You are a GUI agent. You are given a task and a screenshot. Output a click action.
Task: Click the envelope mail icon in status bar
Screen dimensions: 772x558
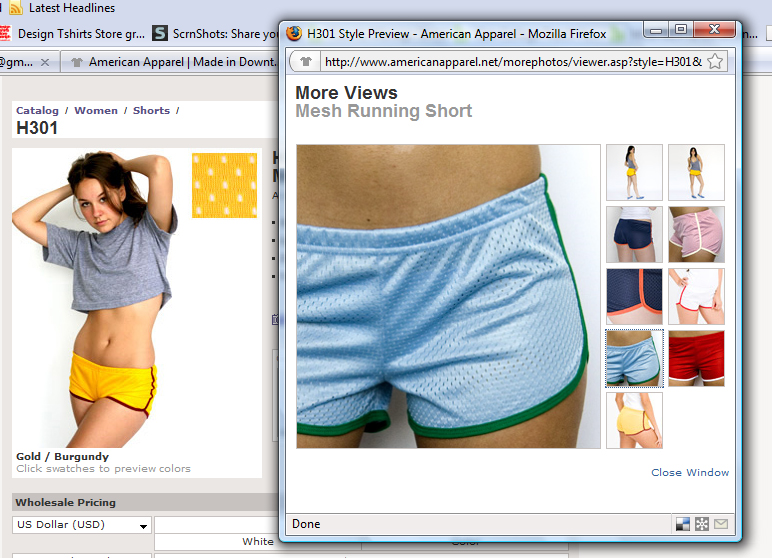click(x=721, y=524)
